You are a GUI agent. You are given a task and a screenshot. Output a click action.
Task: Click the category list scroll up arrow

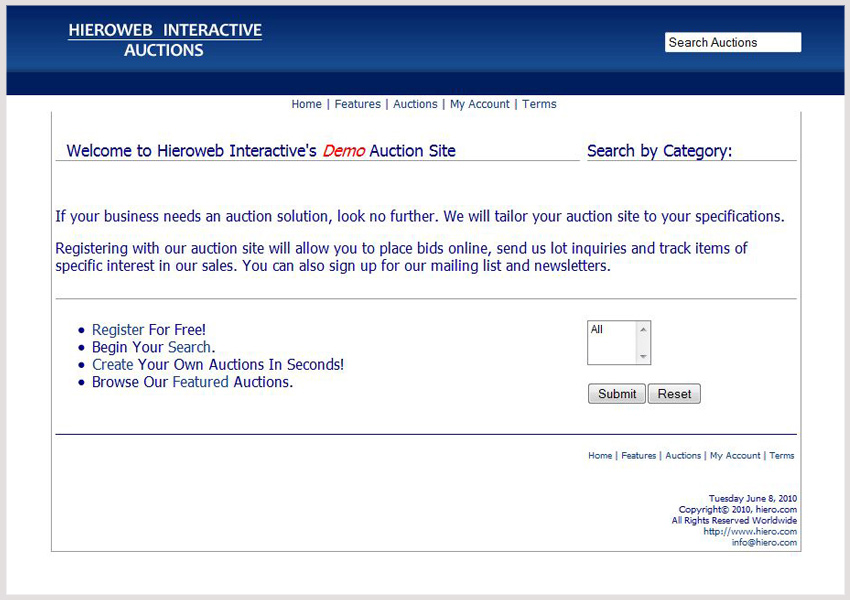pyautogui.click(x=643, y=330)
